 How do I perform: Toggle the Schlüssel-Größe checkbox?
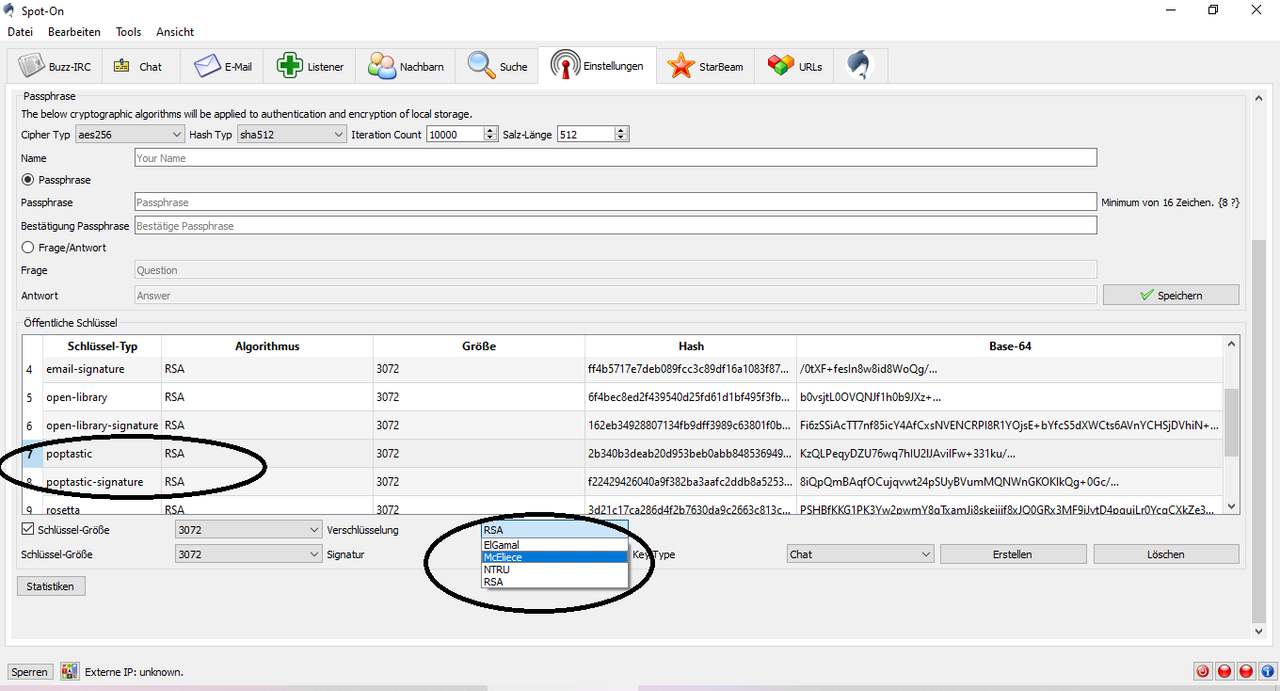(x=28, y=529)
